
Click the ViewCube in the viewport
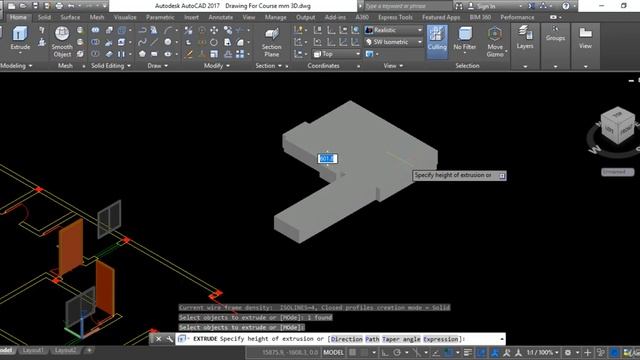point(618,126)
